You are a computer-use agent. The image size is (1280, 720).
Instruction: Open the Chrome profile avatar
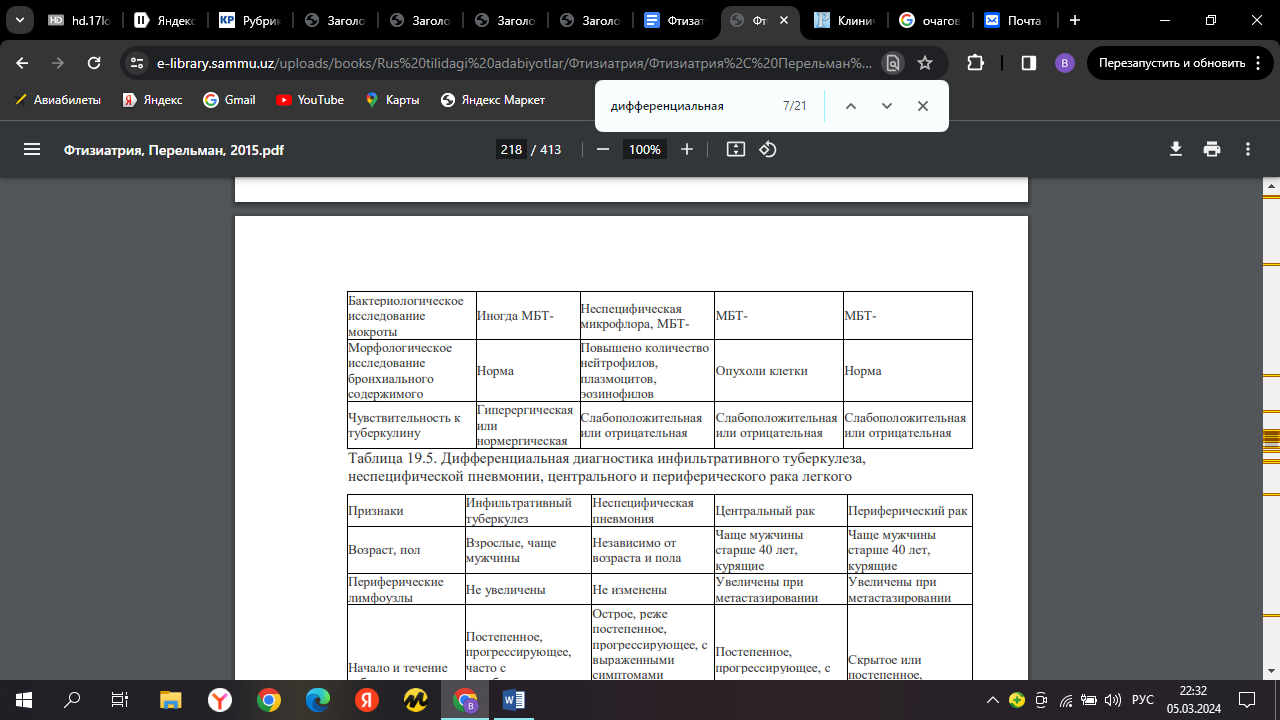tap(1065, 63)
